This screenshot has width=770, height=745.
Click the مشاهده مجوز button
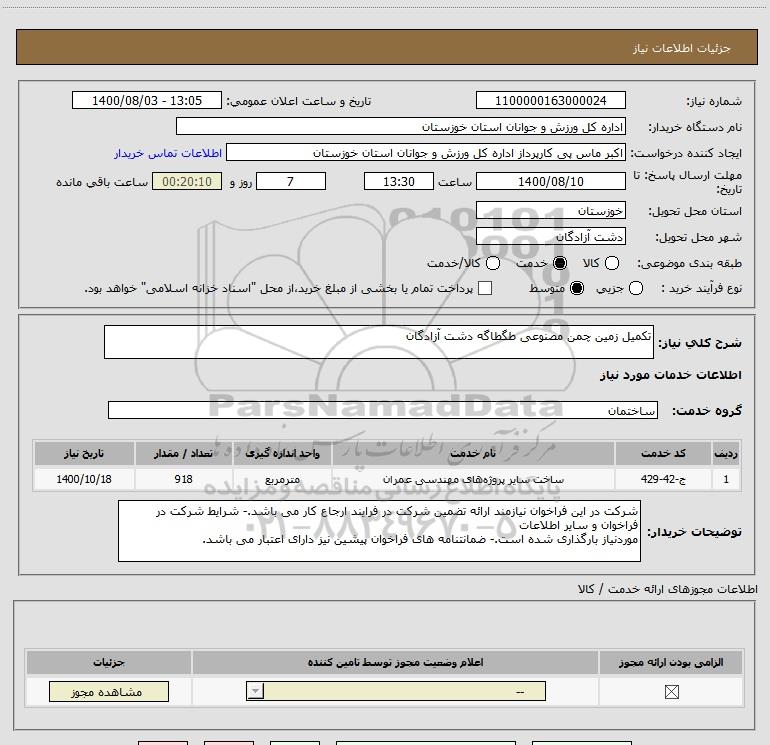point(109,691)
